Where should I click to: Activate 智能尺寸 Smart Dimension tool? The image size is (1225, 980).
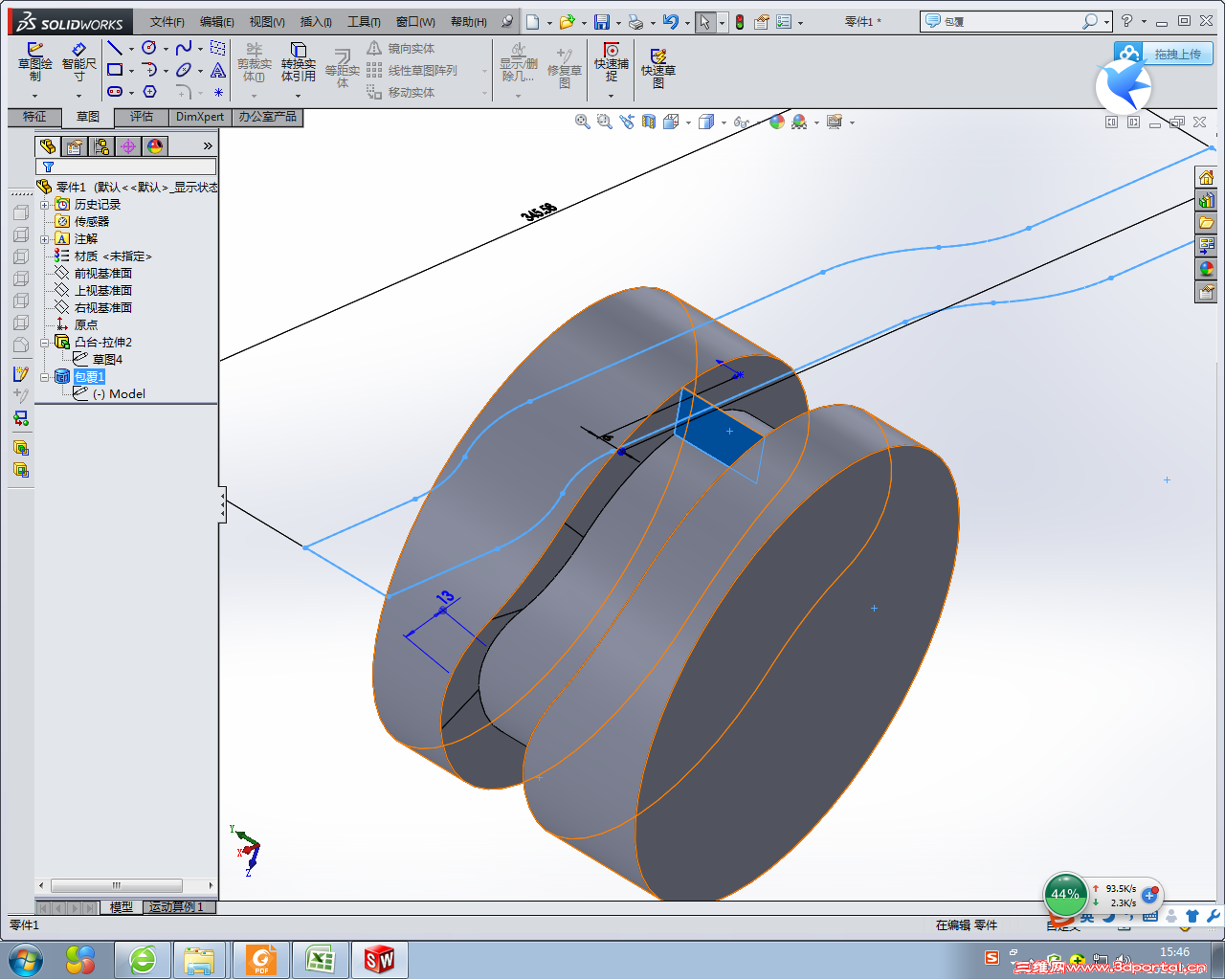tap(78, 62)
